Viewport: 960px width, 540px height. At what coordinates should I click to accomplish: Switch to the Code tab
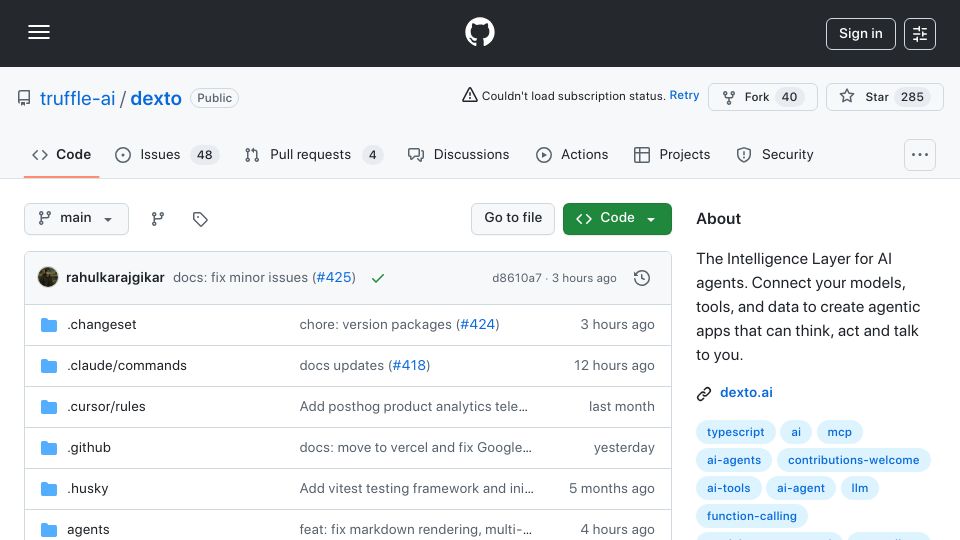(61, 155)
